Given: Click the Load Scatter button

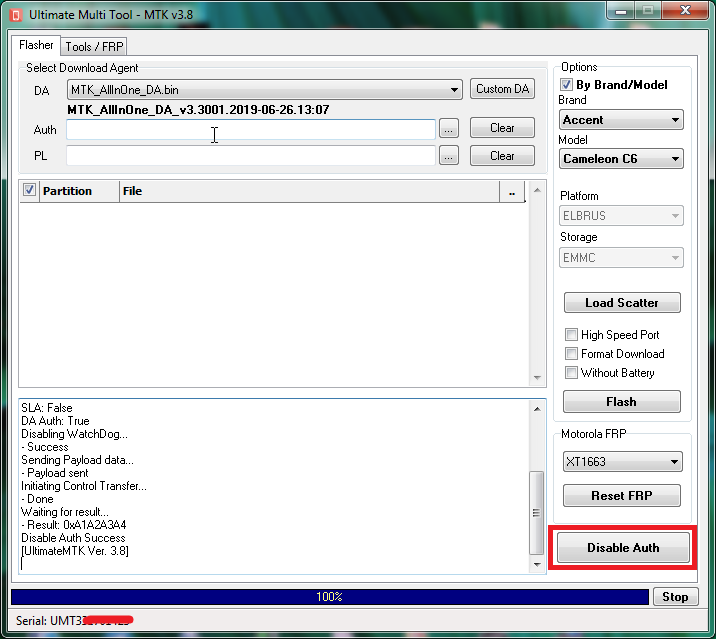Looking at the screenshot, I should point(622,302).
